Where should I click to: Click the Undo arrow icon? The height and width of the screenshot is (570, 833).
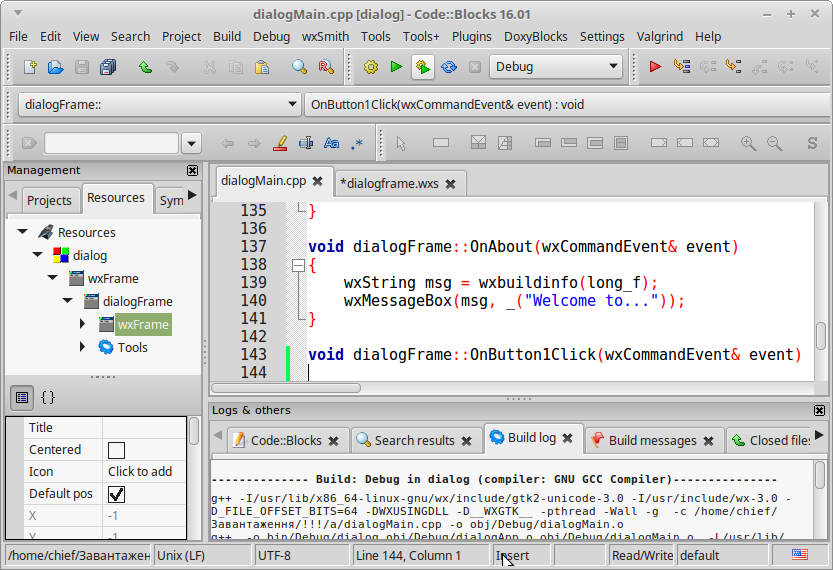click(x=146, y=67)
